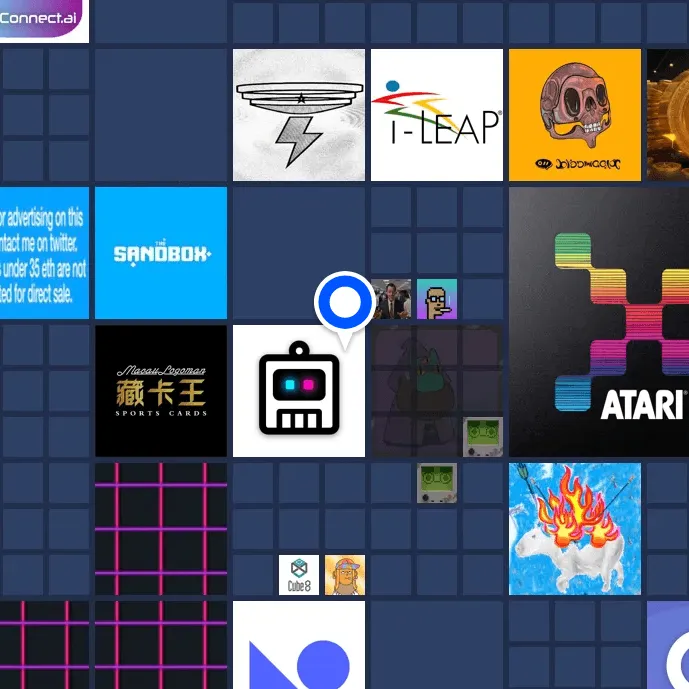The image size is (689, 689).
Task: Click the Connect.ai logo tile
Action: (44, 22)
